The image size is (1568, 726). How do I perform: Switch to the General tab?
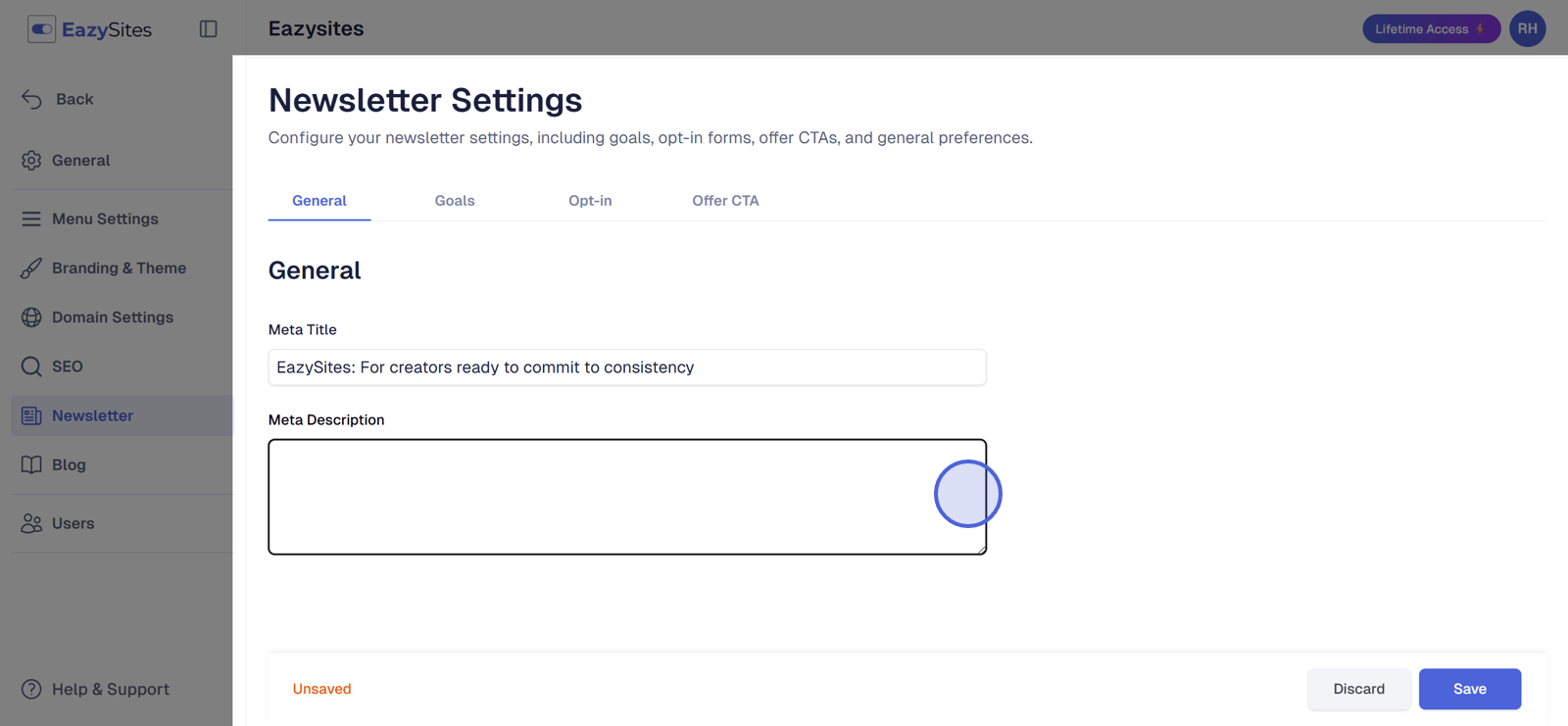pyautogui.click(x=319, y=201)
